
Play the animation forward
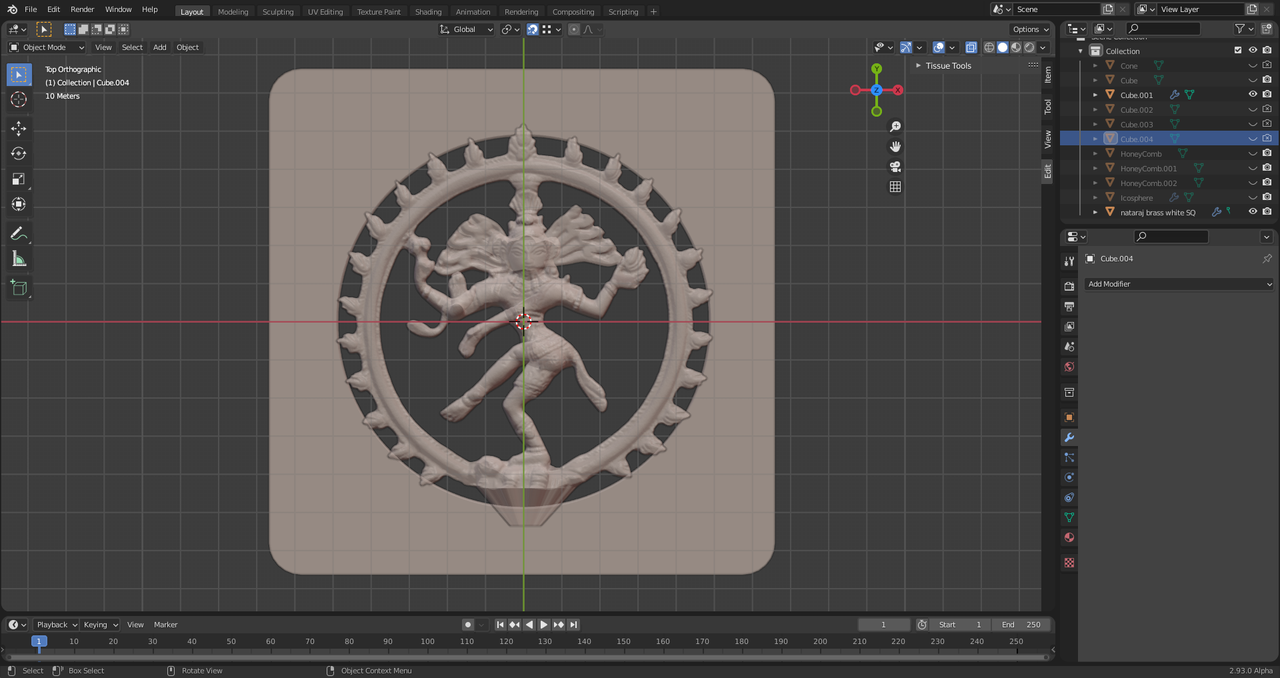[x=544, y=624]
